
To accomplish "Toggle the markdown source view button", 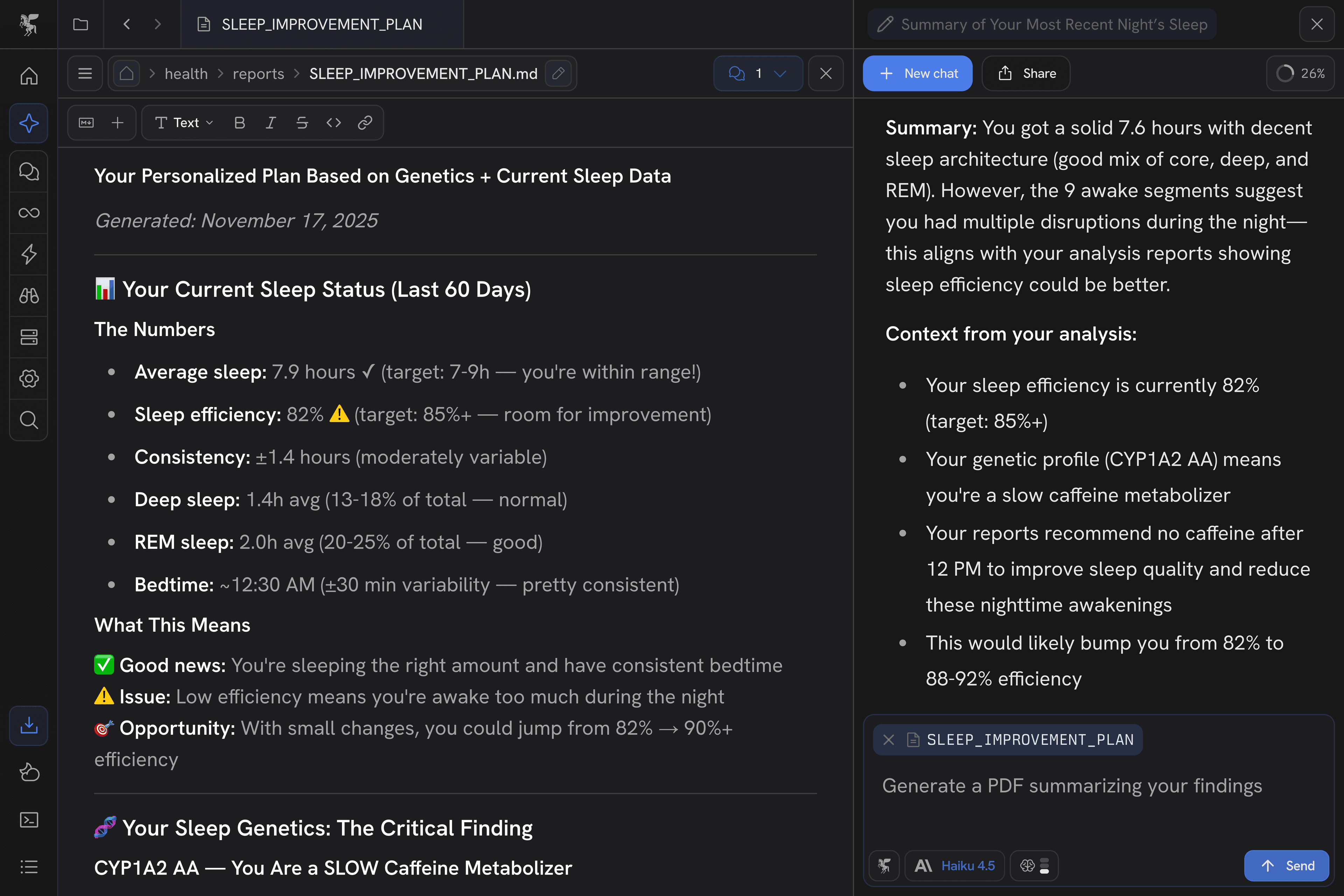I will click(86, 123).
